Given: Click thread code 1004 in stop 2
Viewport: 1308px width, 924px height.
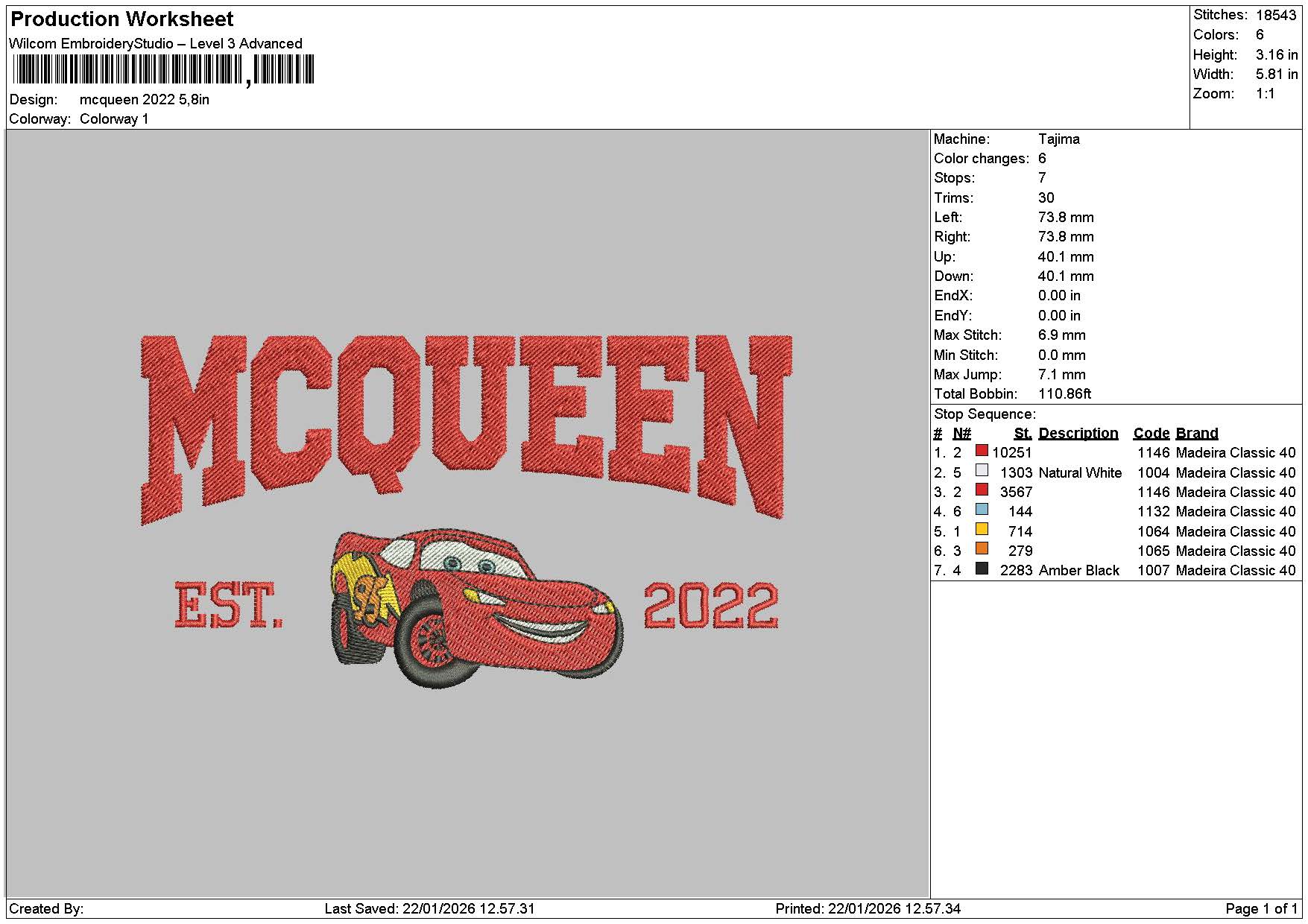Looking at the screenshot, I should 1154,473.
